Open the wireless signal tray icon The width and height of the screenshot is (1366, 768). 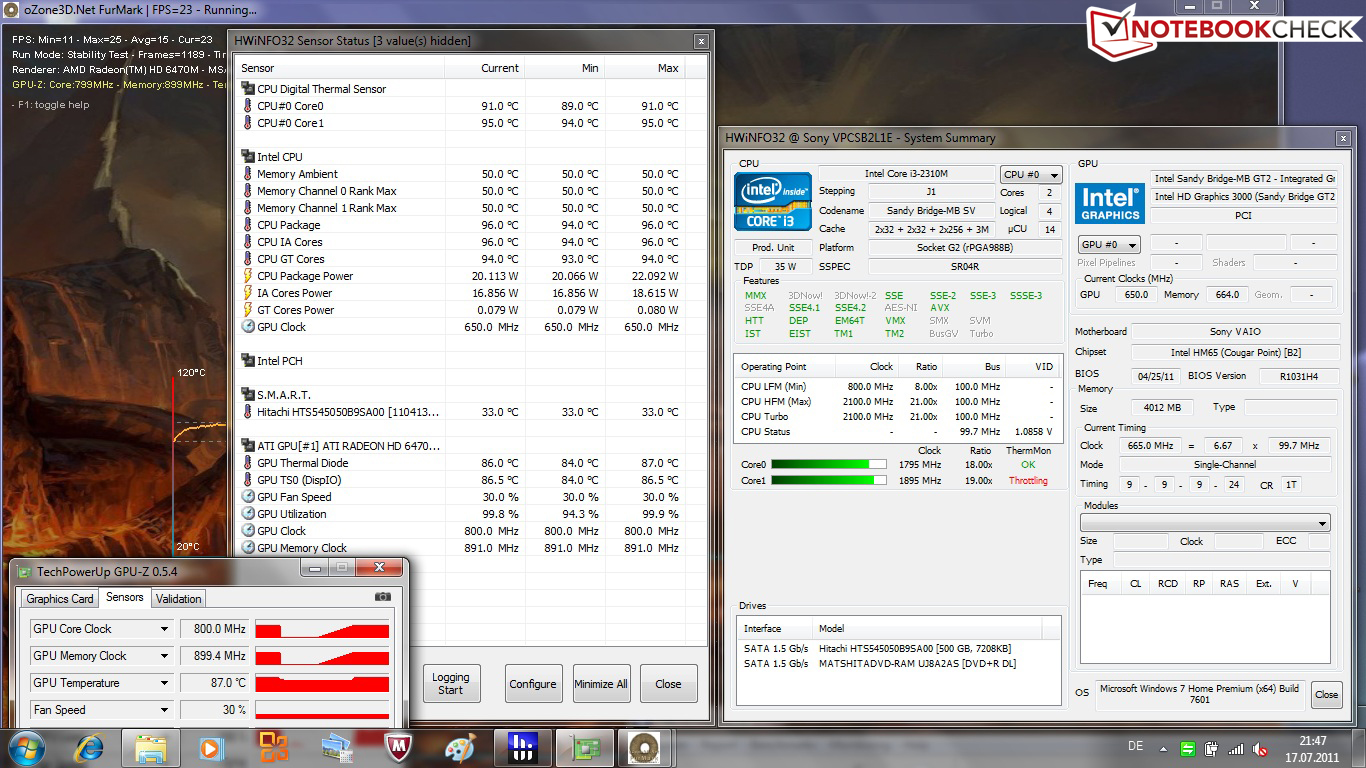[x=1236, y=749]
